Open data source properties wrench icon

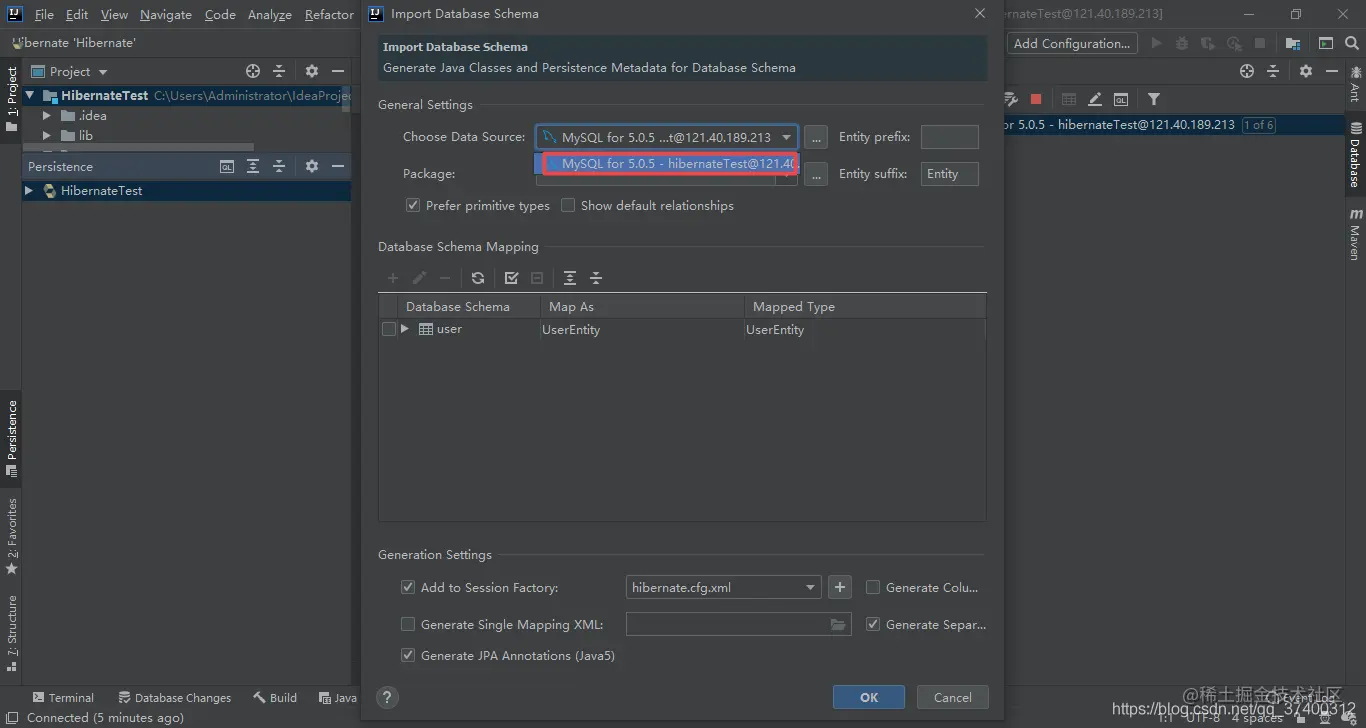point(1011,99)
